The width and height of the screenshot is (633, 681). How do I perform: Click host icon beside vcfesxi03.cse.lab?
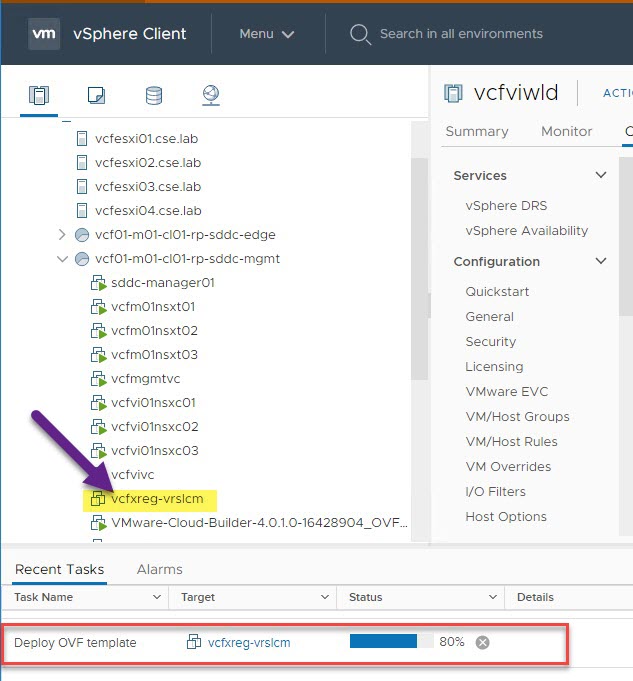(82, 186)
